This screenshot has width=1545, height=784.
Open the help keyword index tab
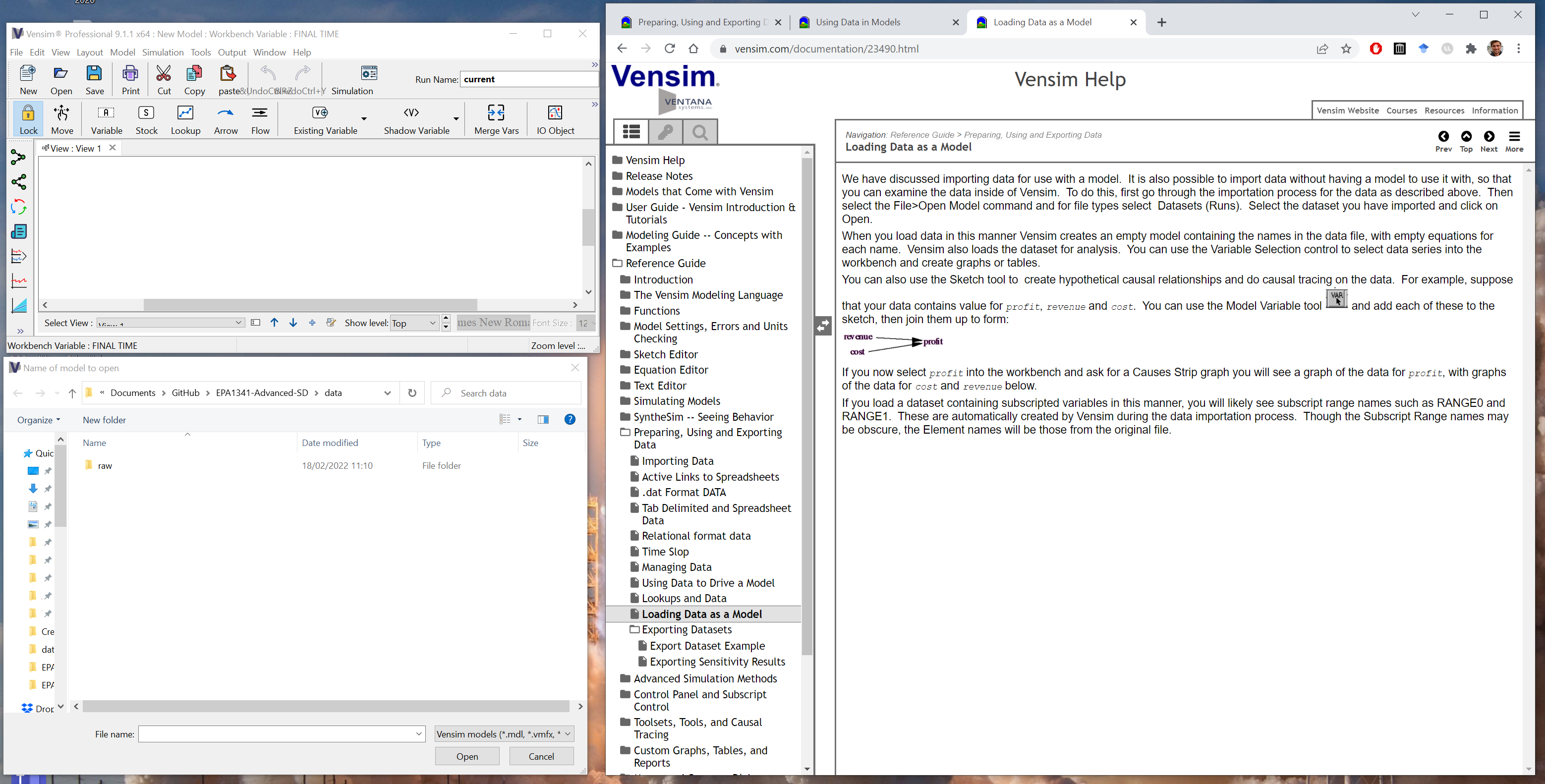tap(665, 131)
